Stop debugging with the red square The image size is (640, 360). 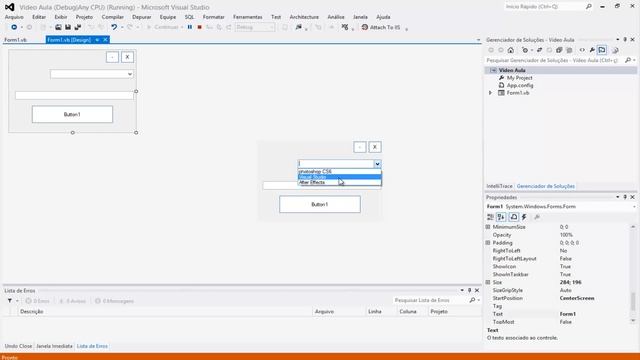(x=200, y=27)
